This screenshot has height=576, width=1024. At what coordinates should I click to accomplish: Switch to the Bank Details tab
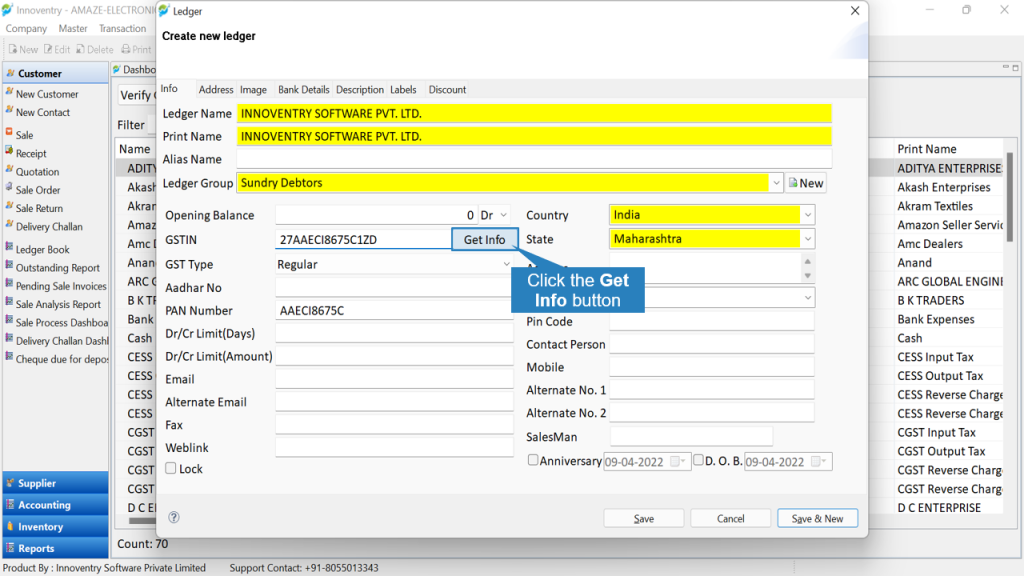[304, 89]
